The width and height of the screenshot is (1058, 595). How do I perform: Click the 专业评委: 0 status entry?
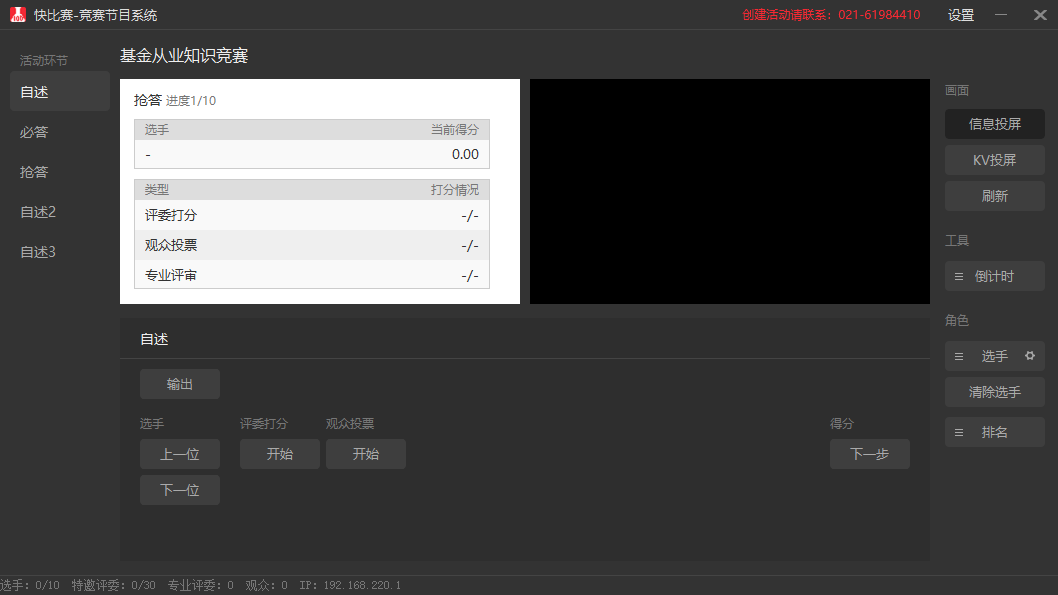(200, 585)
